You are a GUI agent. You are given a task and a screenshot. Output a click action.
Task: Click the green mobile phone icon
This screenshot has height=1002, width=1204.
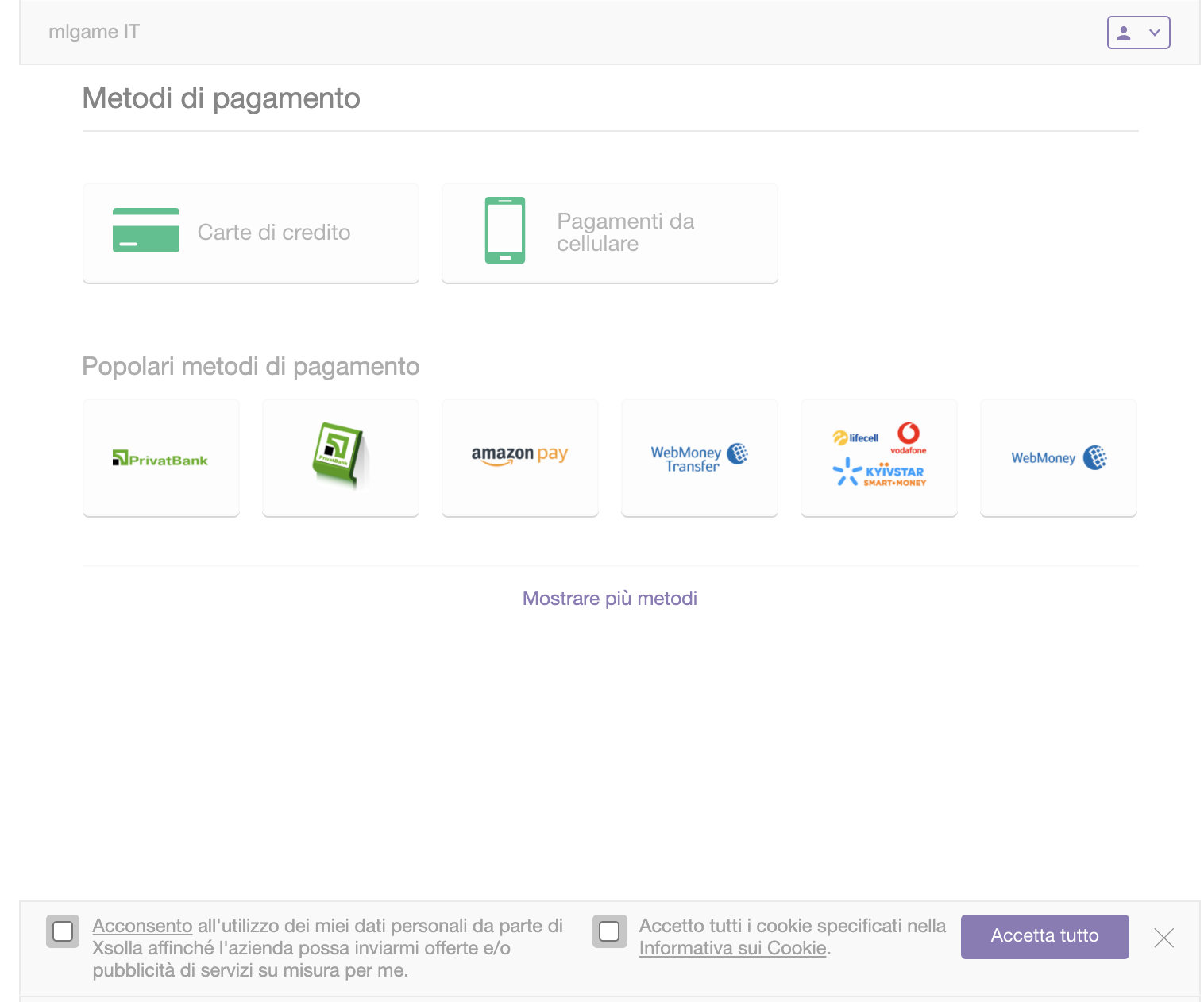tap(505, 230)
